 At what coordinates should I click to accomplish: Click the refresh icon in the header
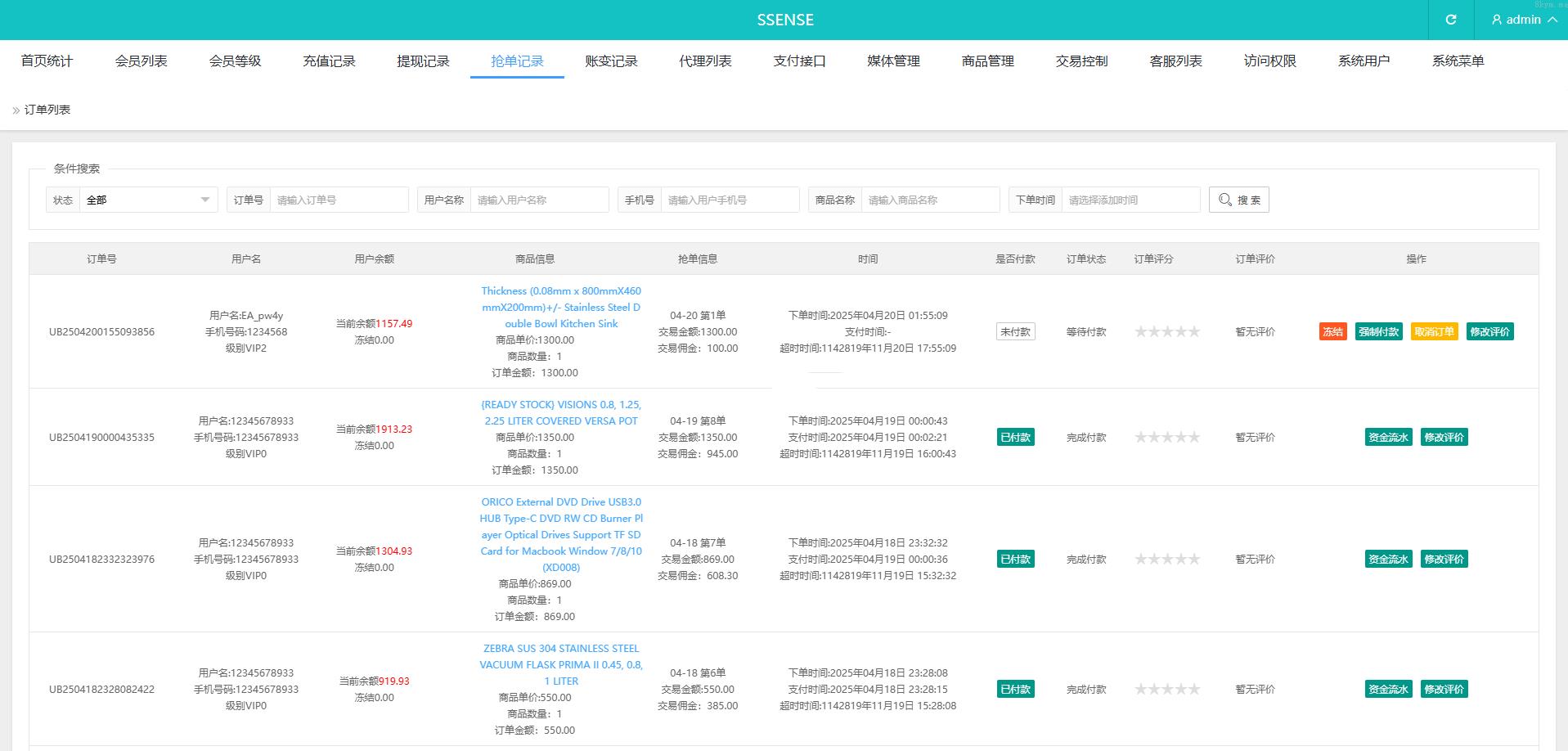click(x=1450, y=20)
